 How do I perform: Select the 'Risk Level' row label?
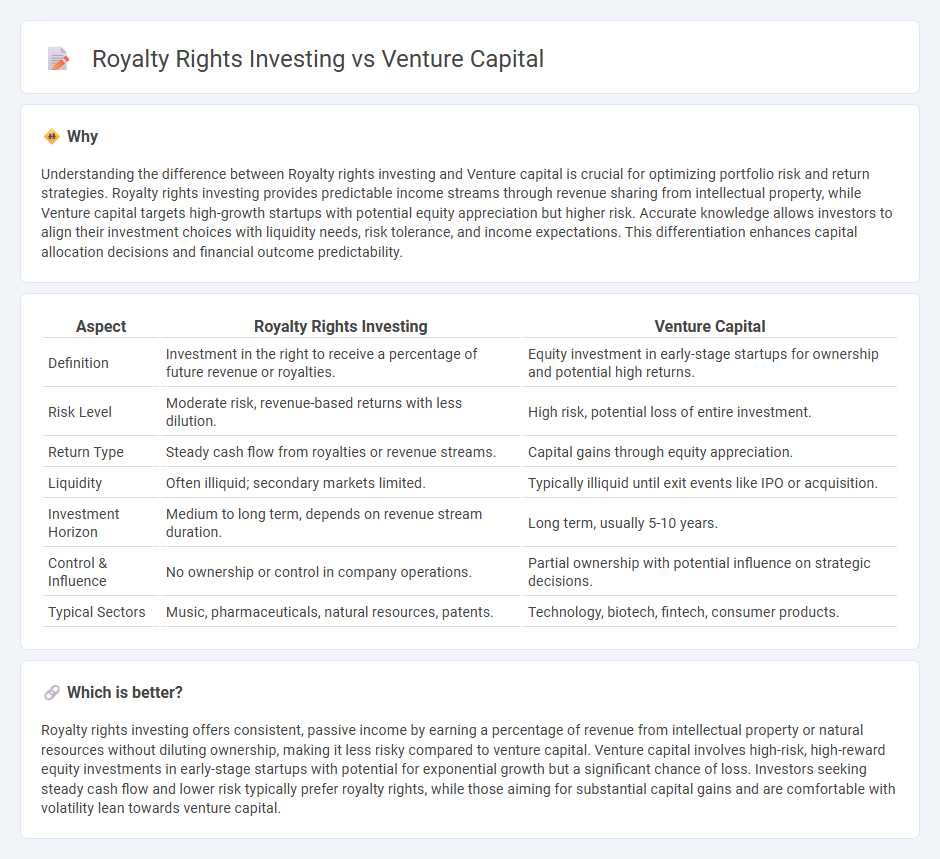tap(80, 412)
